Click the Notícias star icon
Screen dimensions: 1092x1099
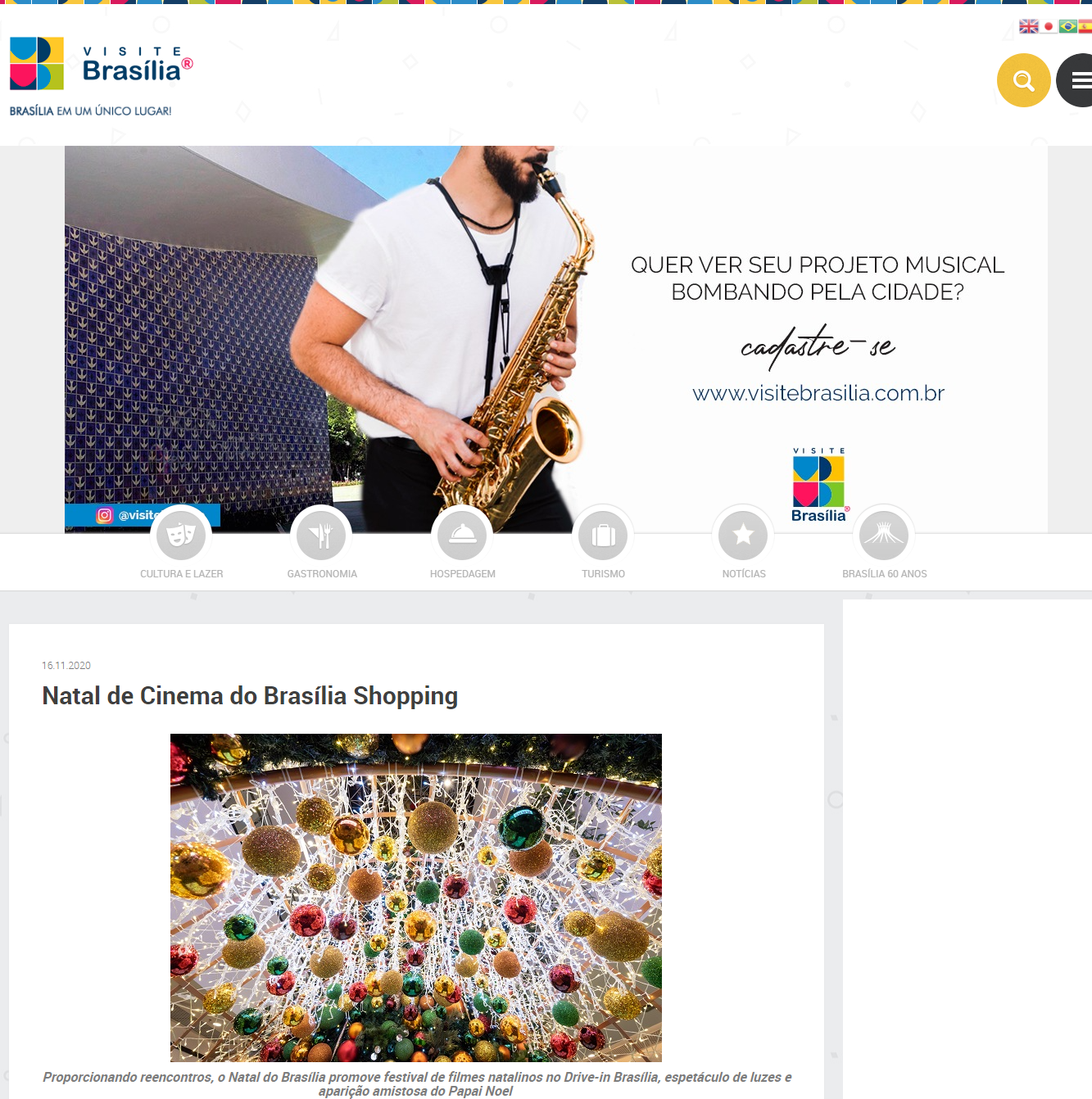pos(743,535)
